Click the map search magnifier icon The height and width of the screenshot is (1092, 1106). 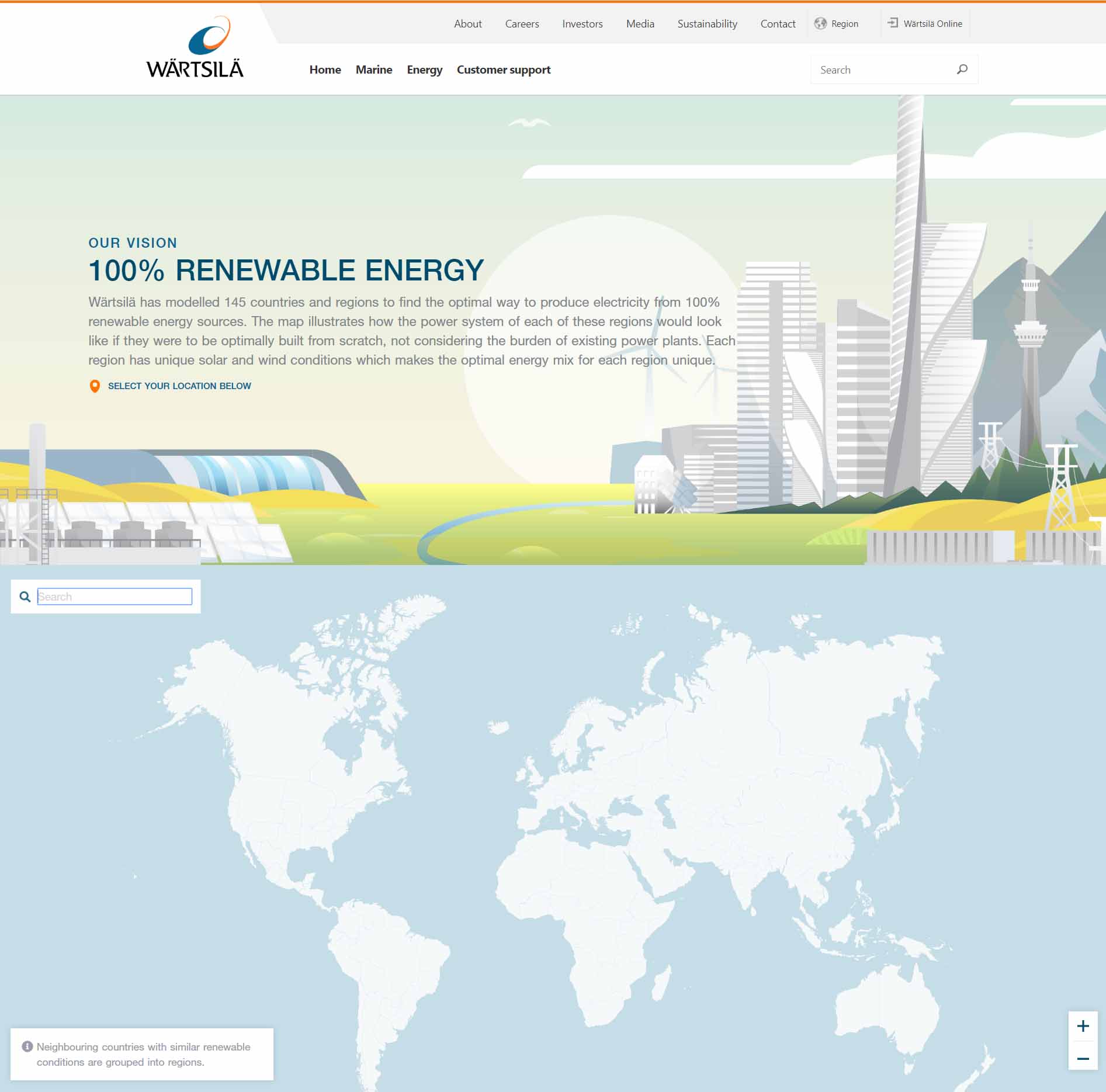click(25, 597)
